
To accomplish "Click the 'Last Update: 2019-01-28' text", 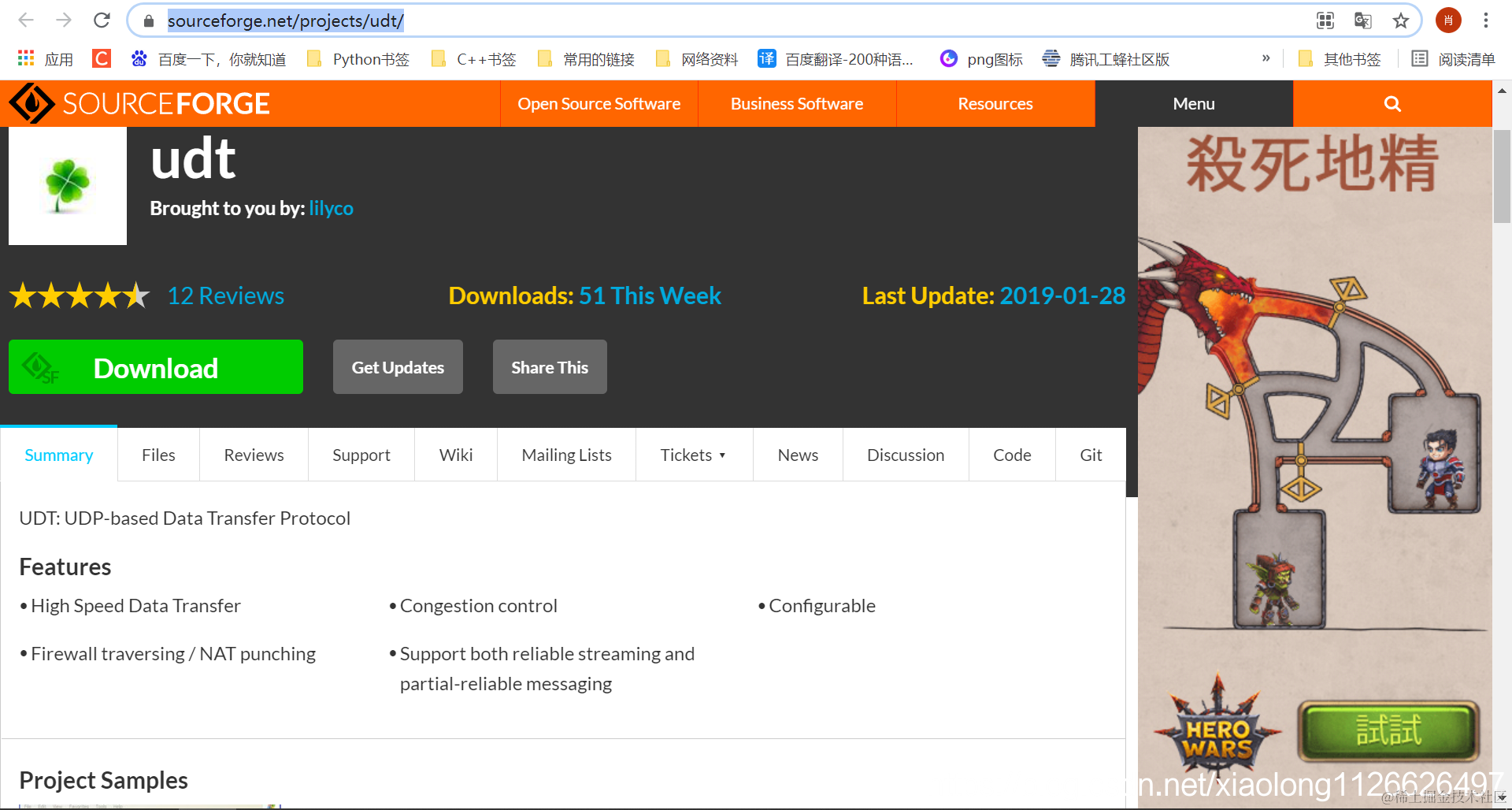I will click(994, 295).
